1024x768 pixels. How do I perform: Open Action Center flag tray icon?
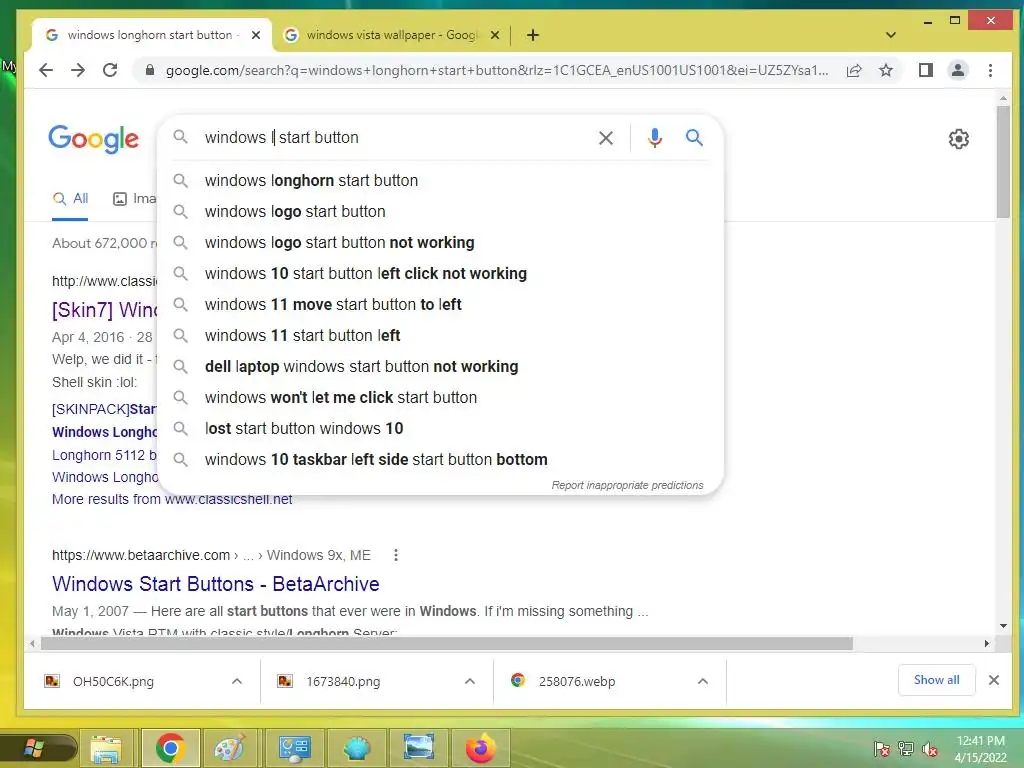tap(881, 749)
